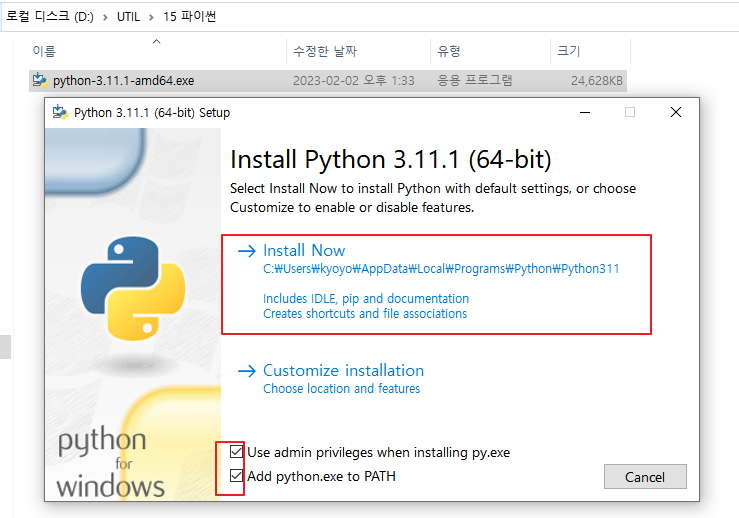Click the 2023-02-02 오후 1:33 date cell
739x518 pixels.
[x=354, y=81]
